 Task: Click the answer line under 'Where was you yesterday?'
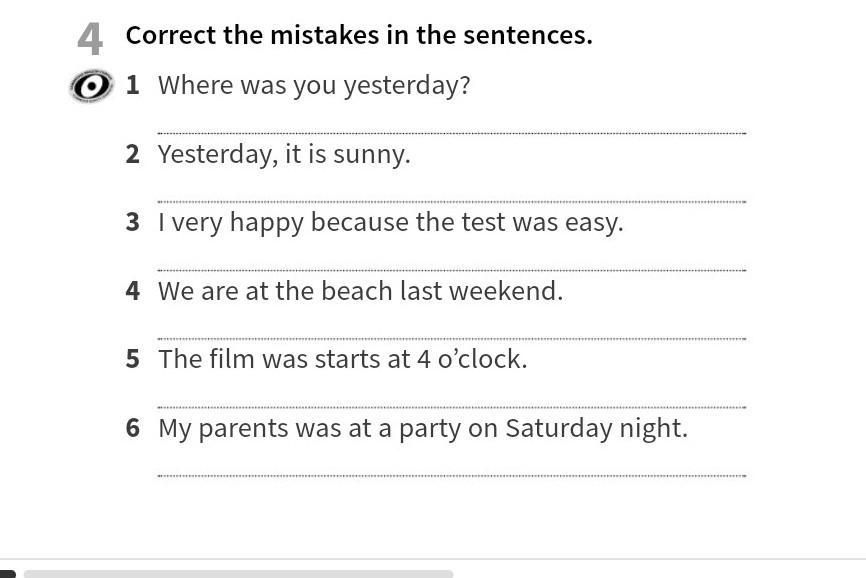(451, 132)
